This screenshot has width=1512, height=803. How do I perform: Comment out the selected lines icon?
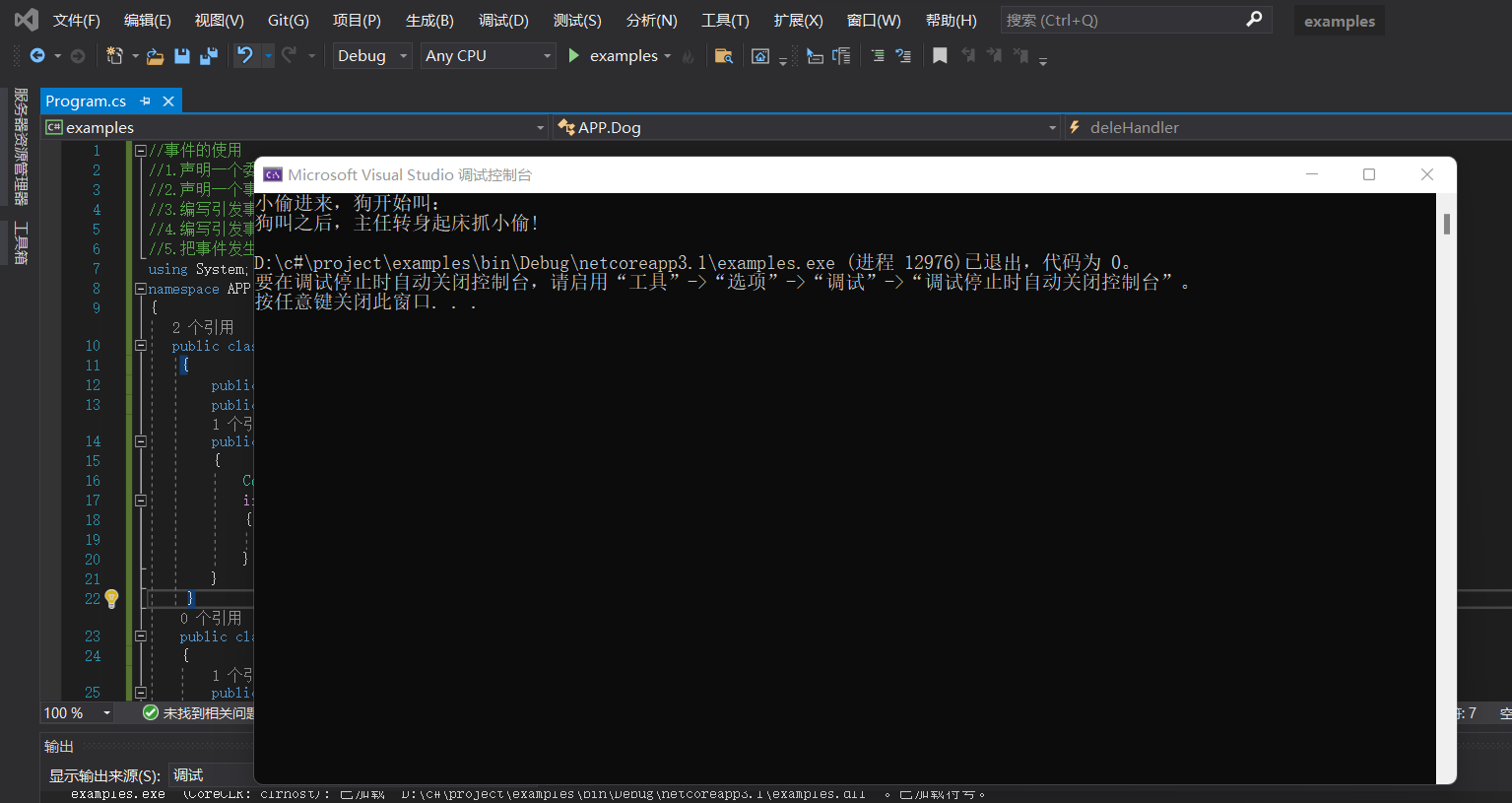click(878, 56)
